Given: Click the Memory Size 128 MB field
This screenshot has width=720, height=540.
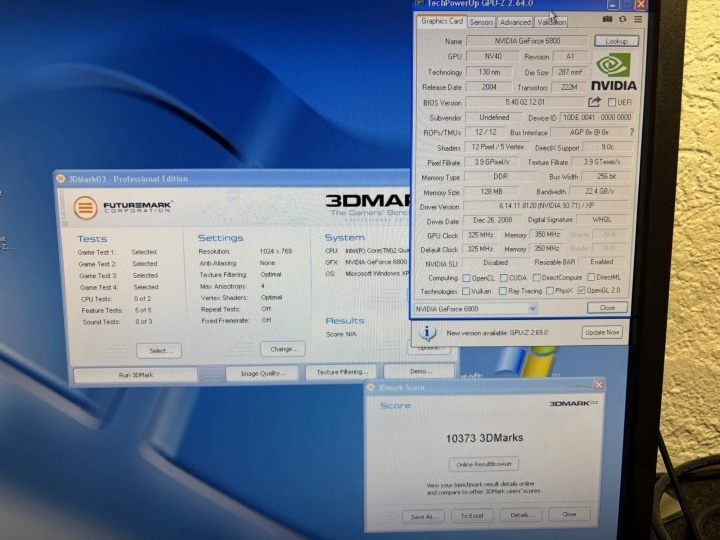Looking at the screenshot, I should pyautogui.click(x=491, y=191).
